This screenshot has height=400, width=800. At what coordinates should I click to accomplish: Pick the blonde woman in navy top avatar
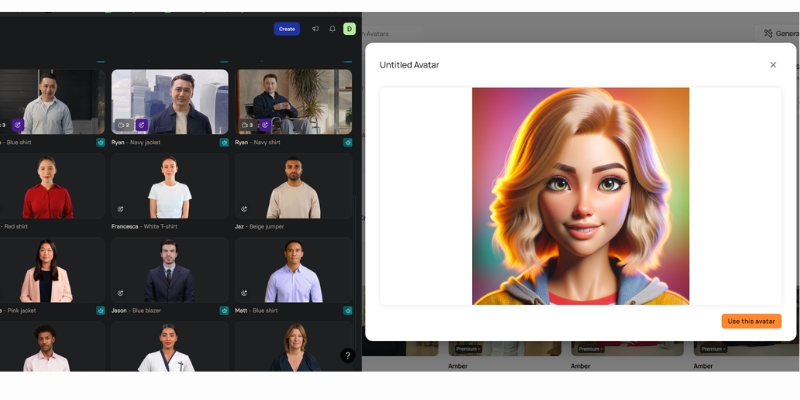pyautogui.click(x=294, y=346)
